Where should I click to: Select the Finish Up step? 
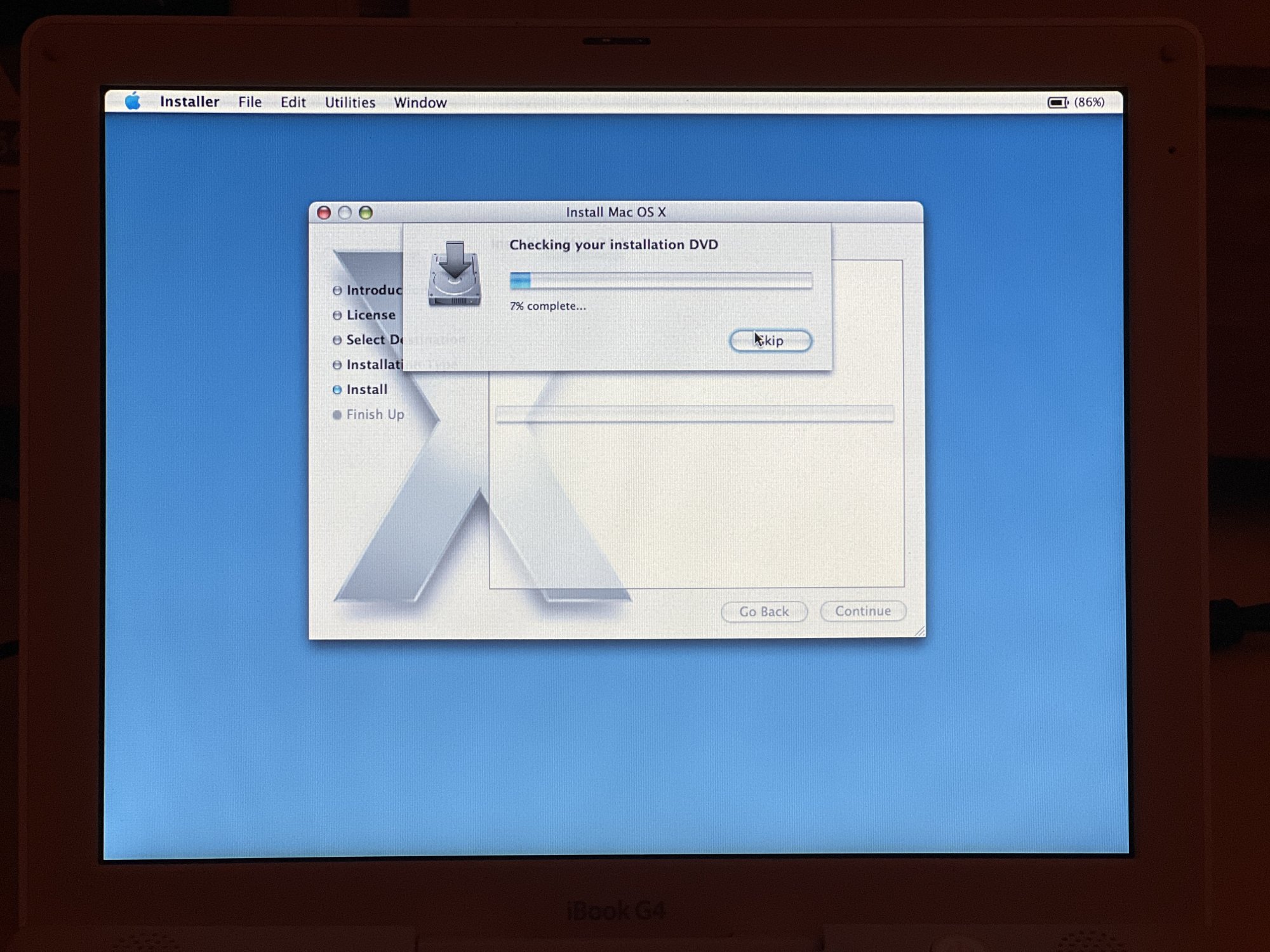pos(368,414)
